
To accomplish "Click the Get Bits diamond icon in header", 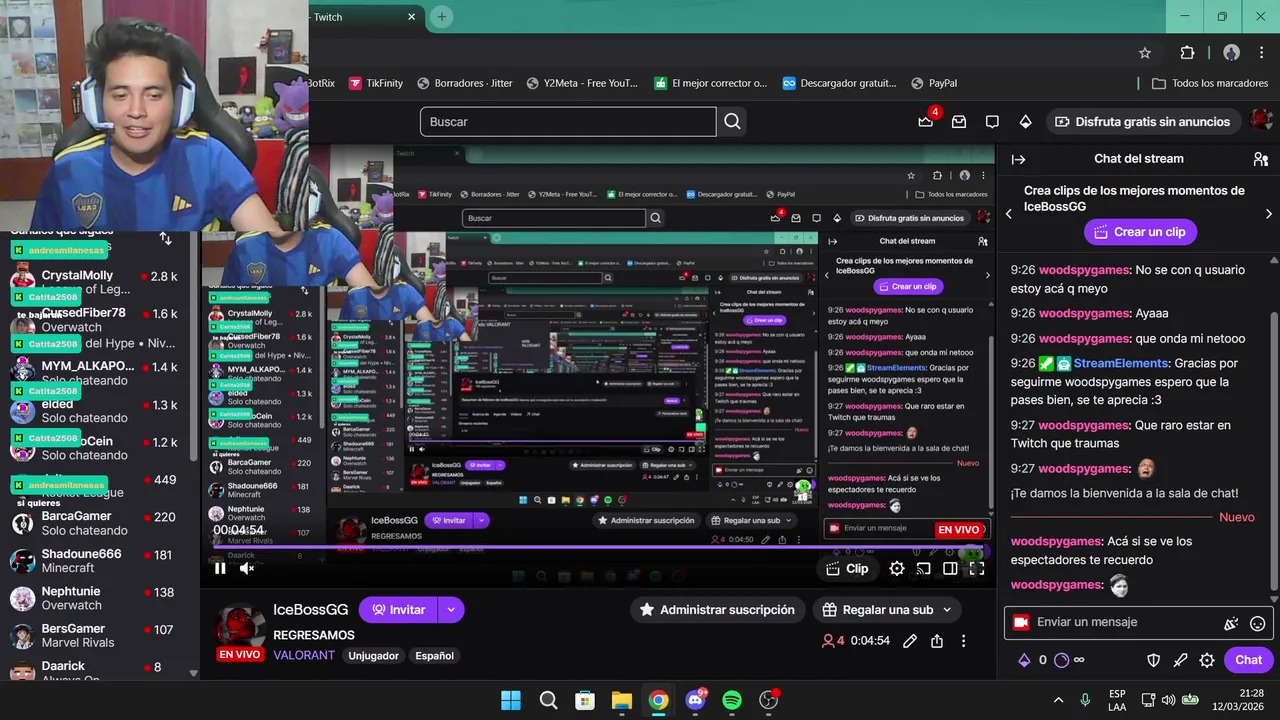I will (x=1025, y=122).
